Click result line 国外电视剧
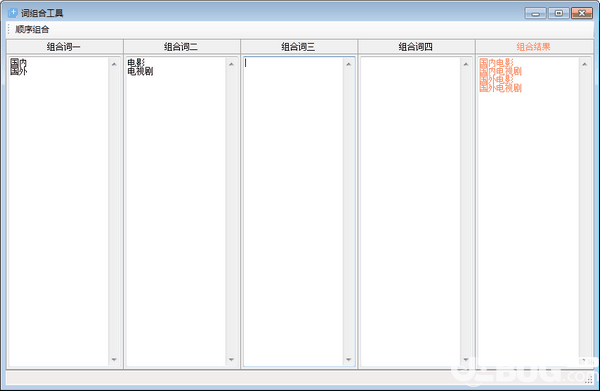The image size is (600, 391). [501, 88]
